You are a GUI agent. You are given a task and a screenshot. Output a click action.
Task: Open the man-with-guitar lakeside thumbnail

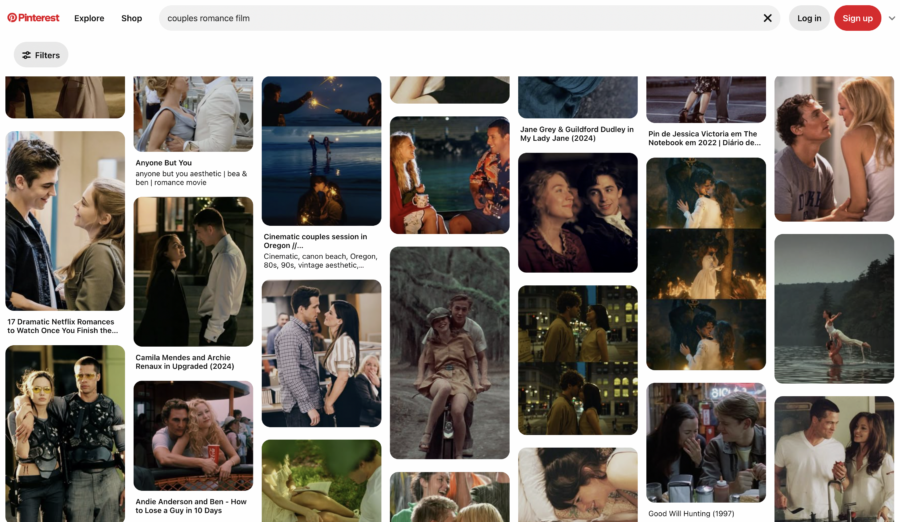(x=449, y=175)
